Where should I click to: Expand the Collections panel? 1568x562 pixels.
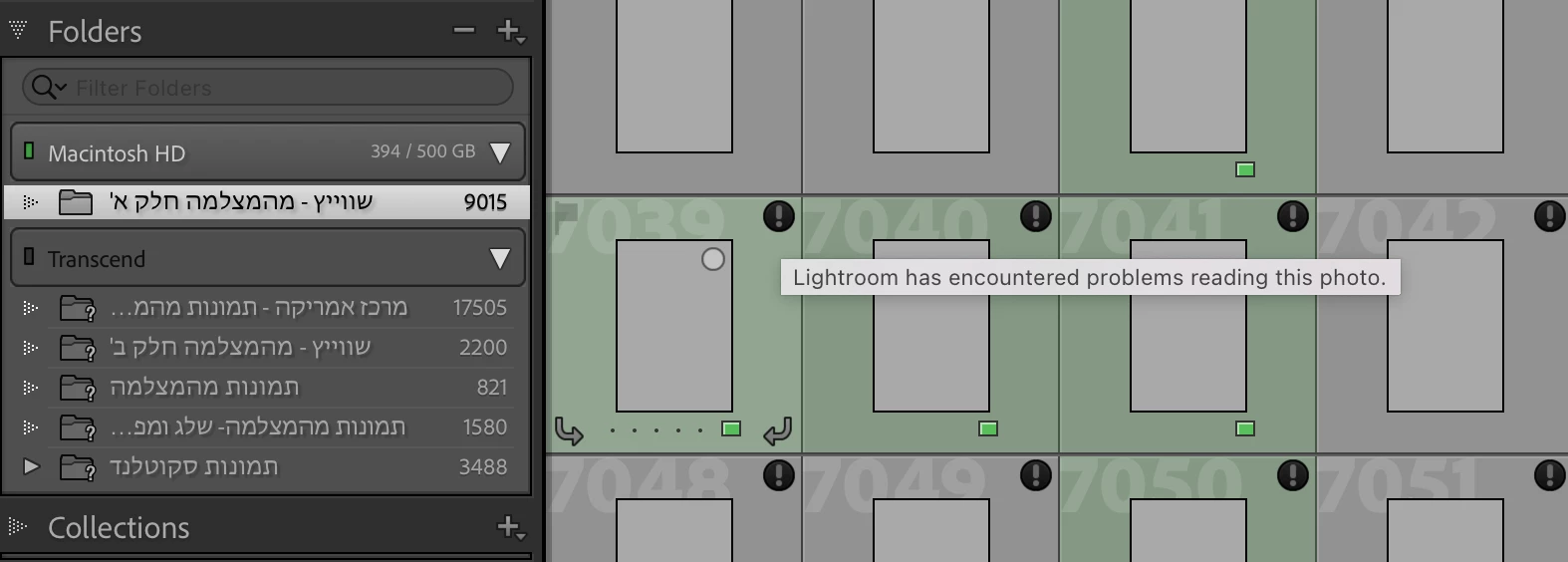[x=17, y=526]
